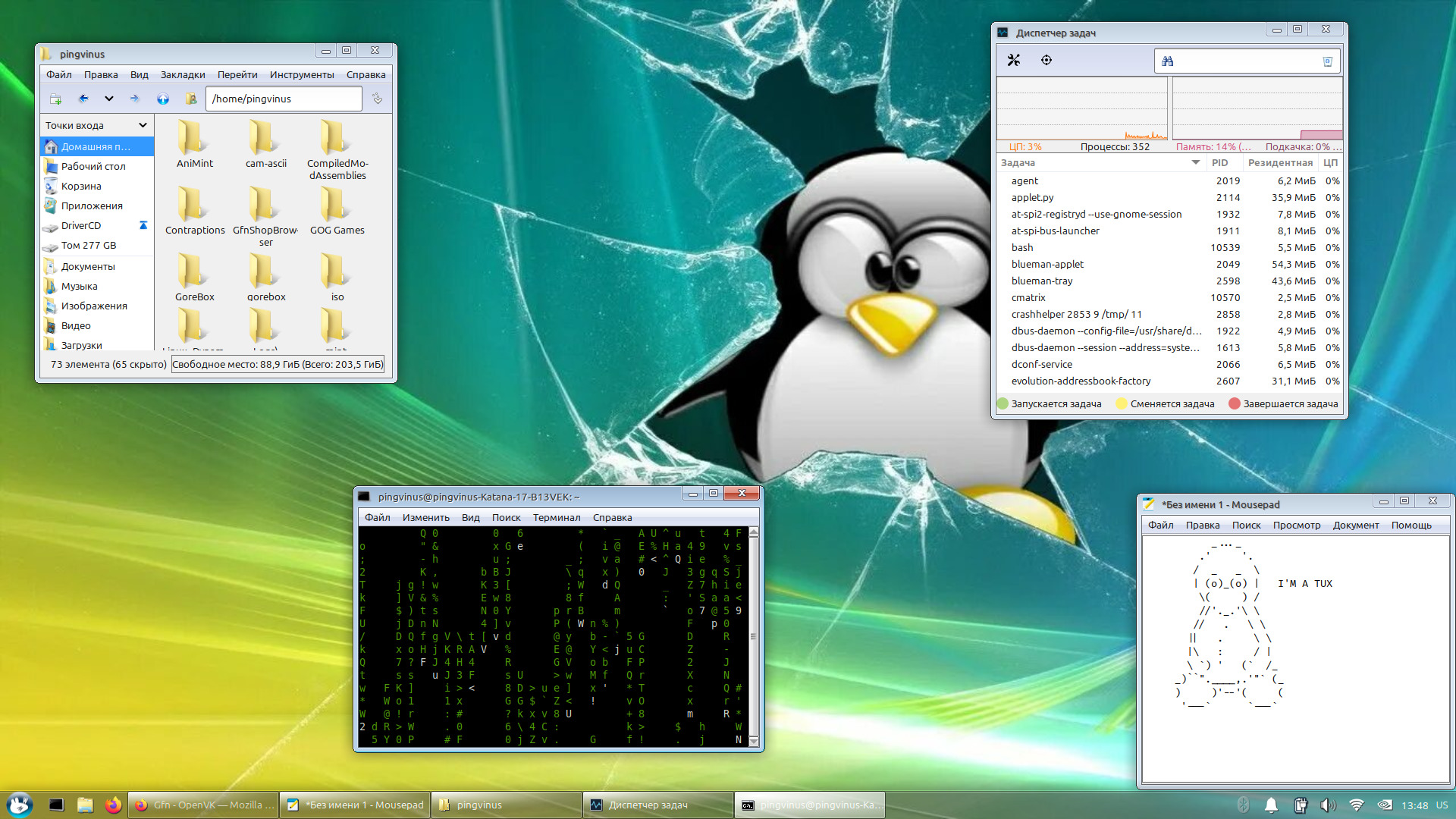Sort processes by the Задача column
This screenshot has width=1456, height=819.
(1101, 162)
